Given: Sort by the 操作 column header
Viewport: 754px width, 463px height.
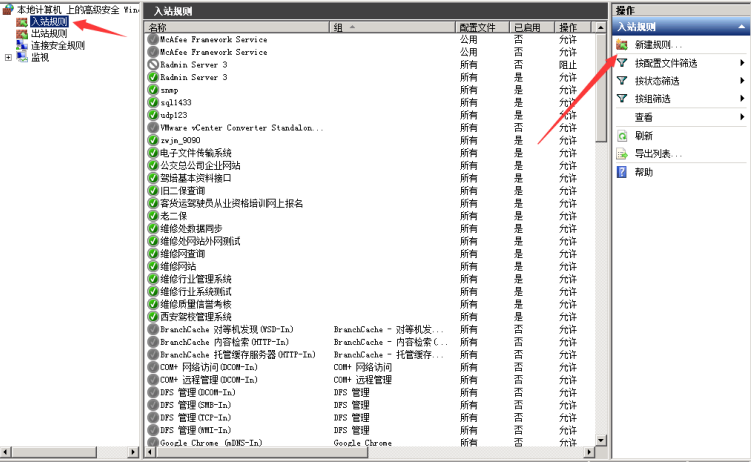Looking at the screenshot, I should click(574, 27).
